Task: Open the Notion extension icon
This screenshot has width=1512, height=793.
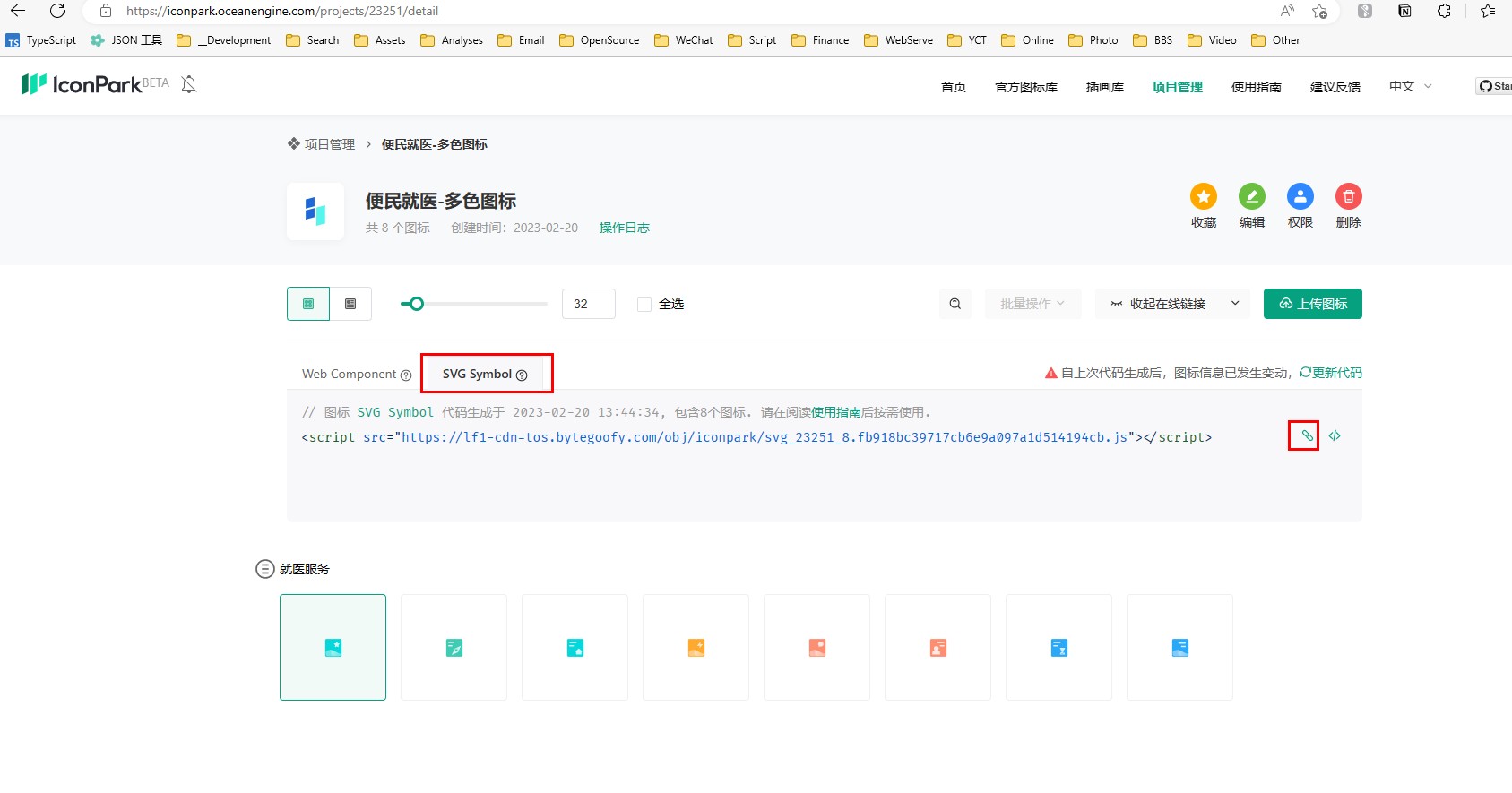Action: 1404,11
